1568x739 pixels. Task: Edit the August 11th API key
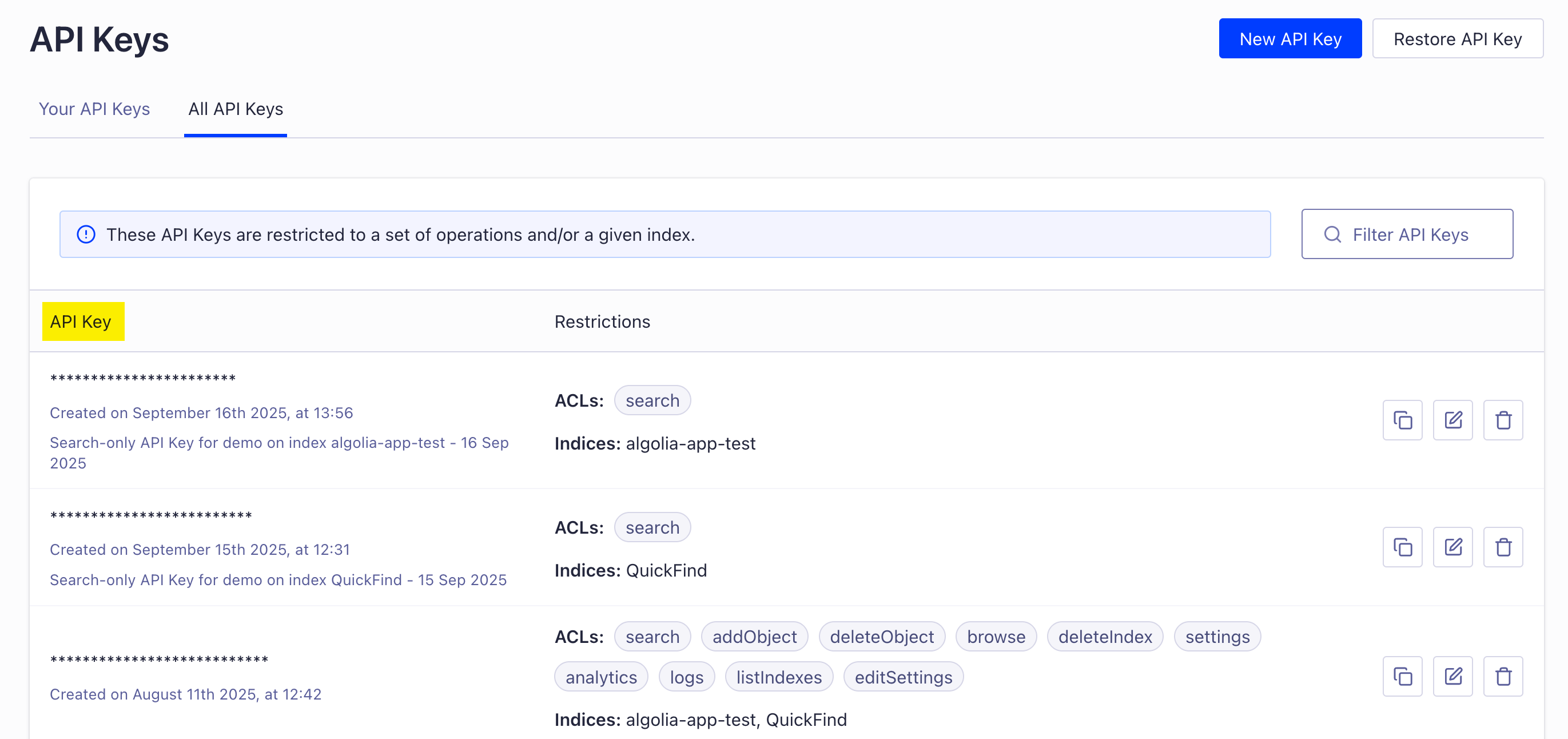(x=1452, y=676)
